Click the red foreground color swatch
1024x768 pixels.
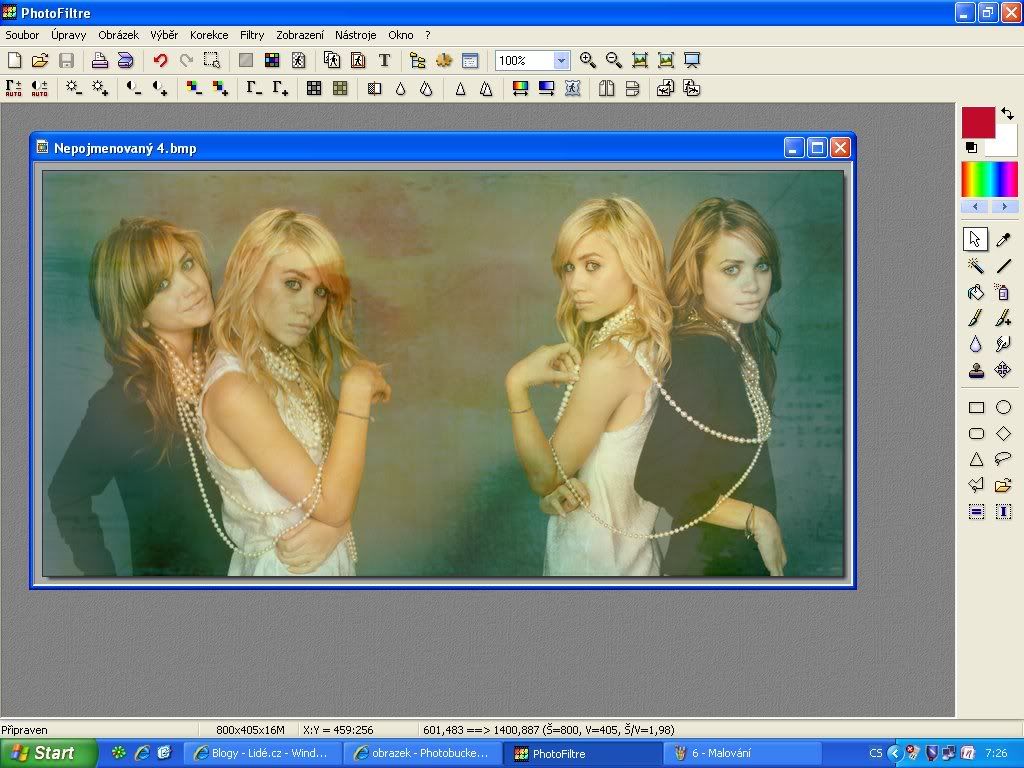(978, 122)
